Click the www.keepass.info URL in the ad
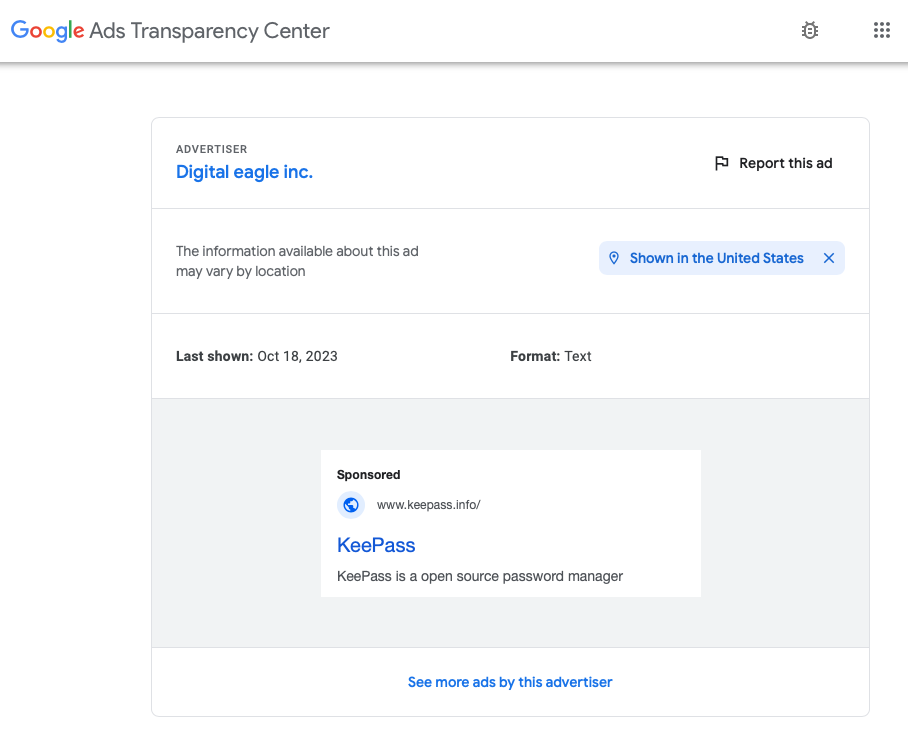The image size is (908, 734). [428, 505]
